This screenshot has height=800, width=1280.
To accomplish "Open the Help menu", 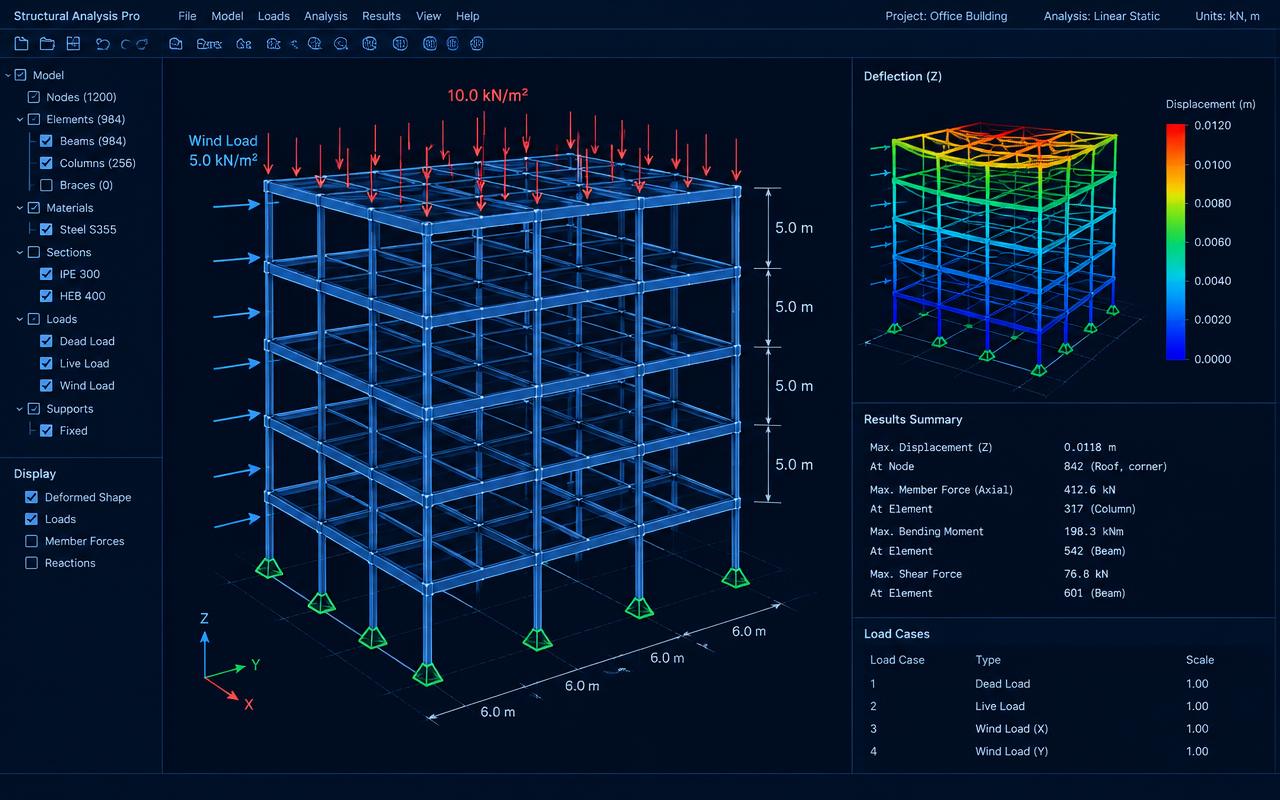I will point(467,16).
